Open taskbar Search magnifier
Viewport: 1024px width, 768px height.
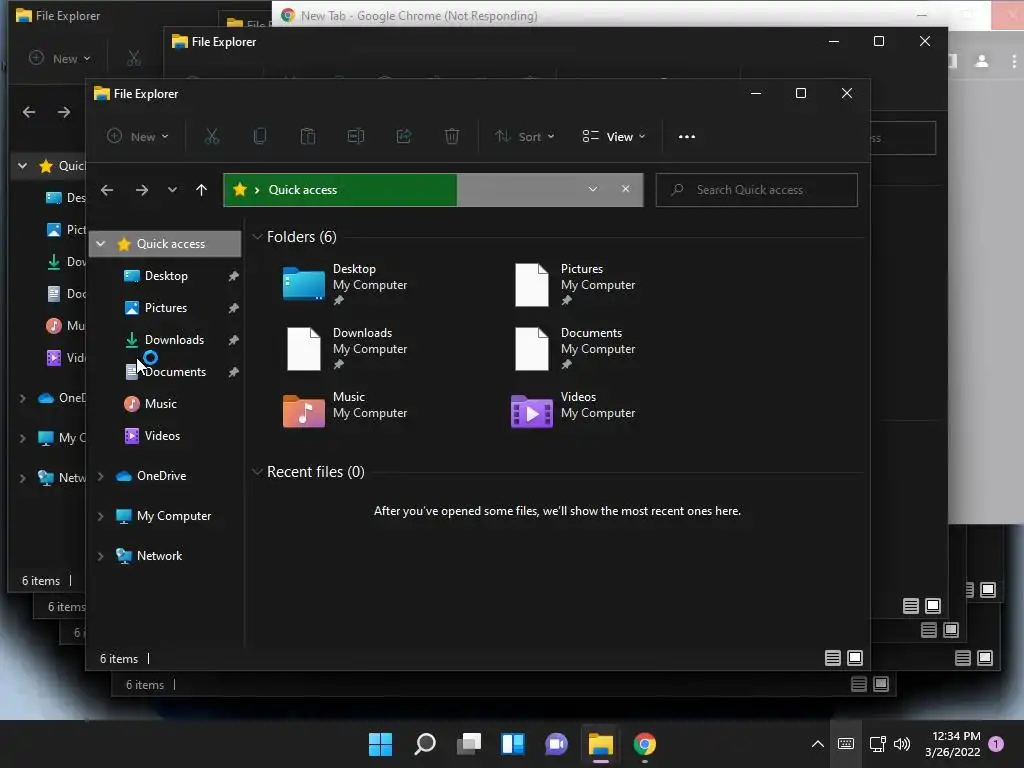424,744
